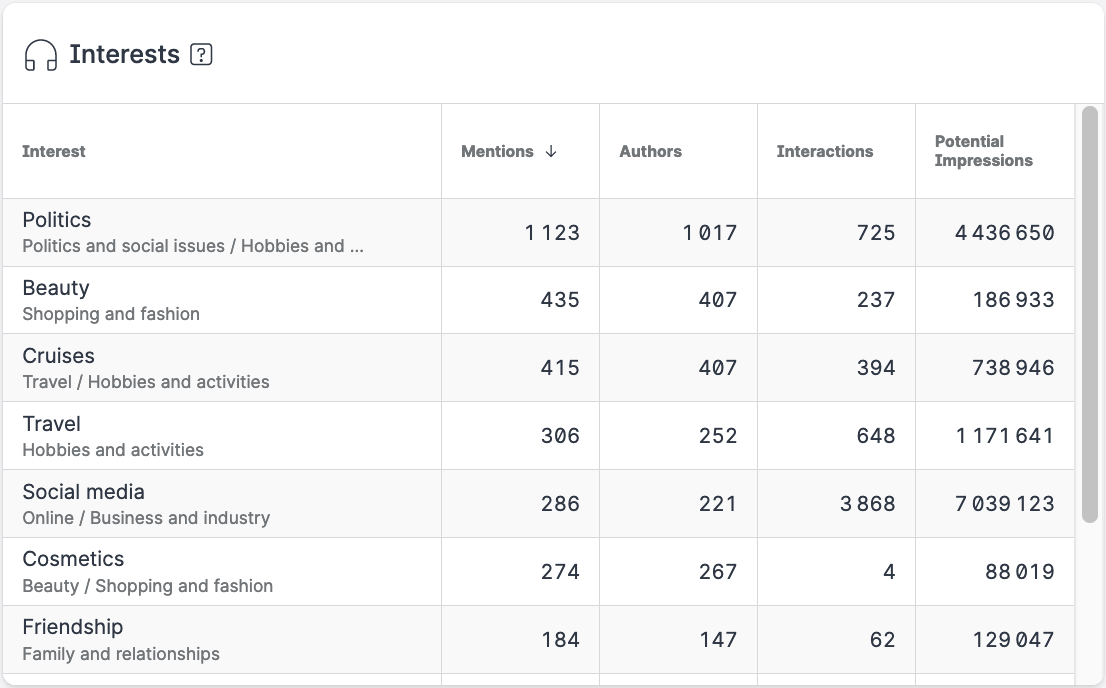Open the Travel interest entry
Screen dimensions: 1106x688
click(51, 424)
